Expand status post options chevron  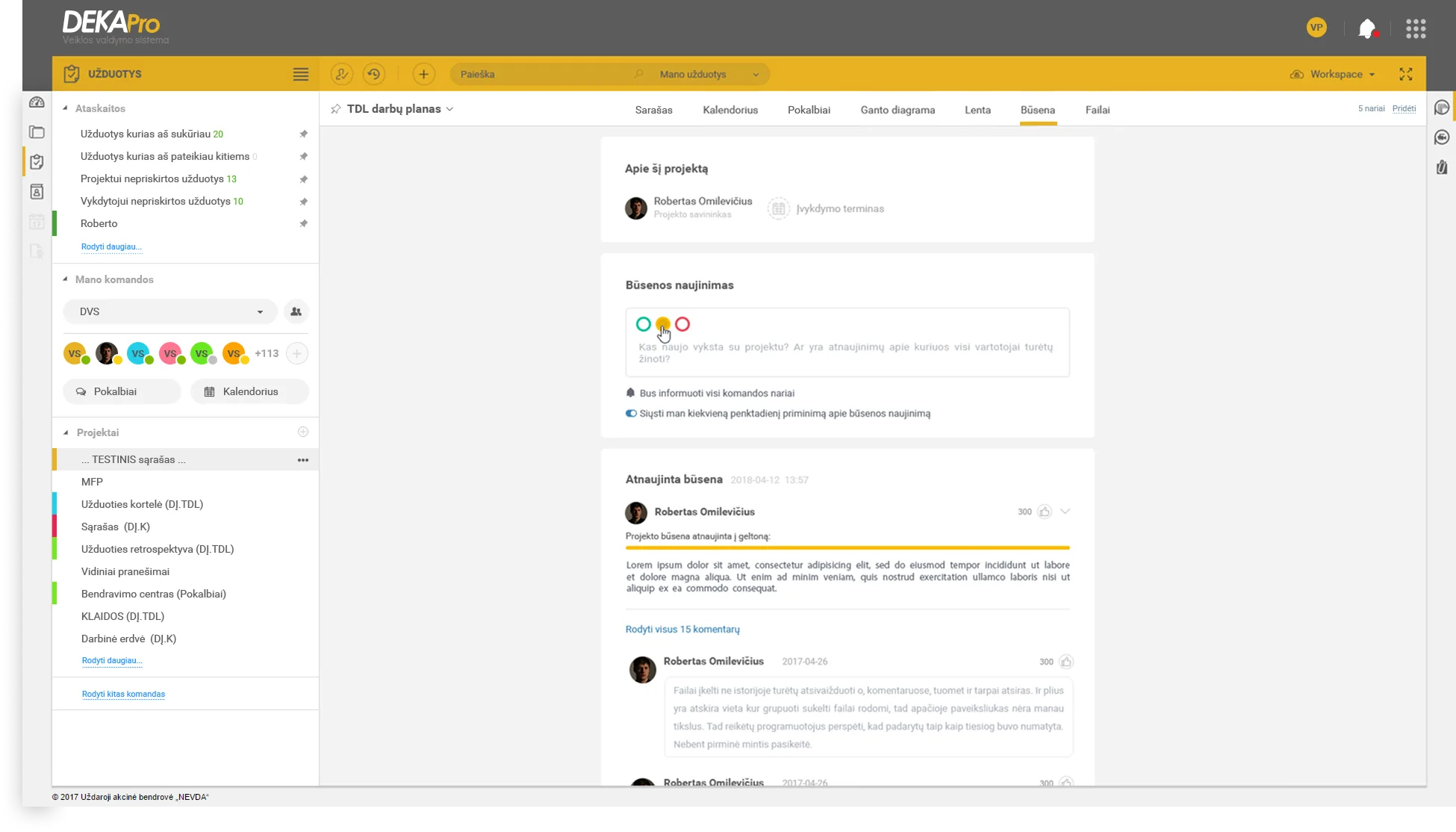point(1065,512)
